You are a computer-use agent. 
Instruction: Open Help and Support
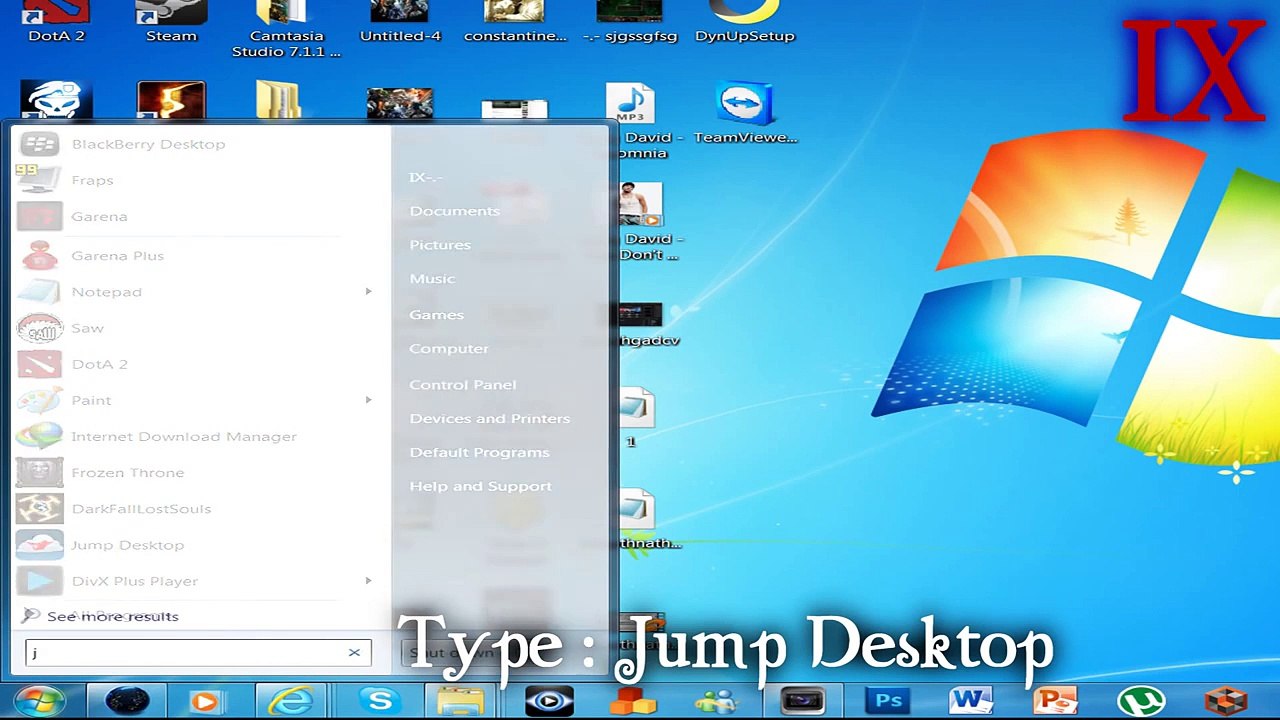[x=480, y=486]
